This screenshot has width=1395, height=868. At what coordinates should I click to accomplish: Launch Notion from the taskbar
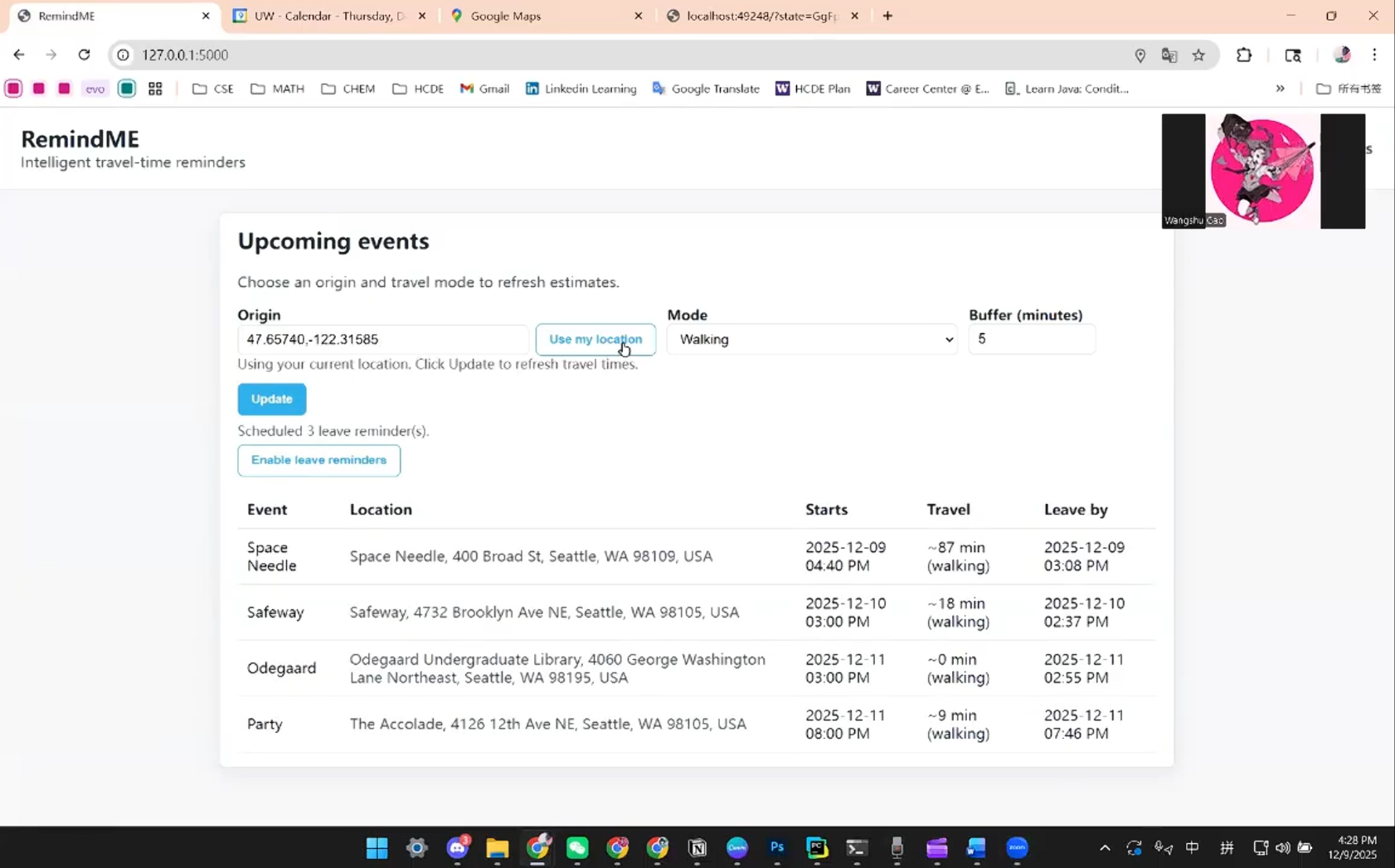(x=697, y=847)
